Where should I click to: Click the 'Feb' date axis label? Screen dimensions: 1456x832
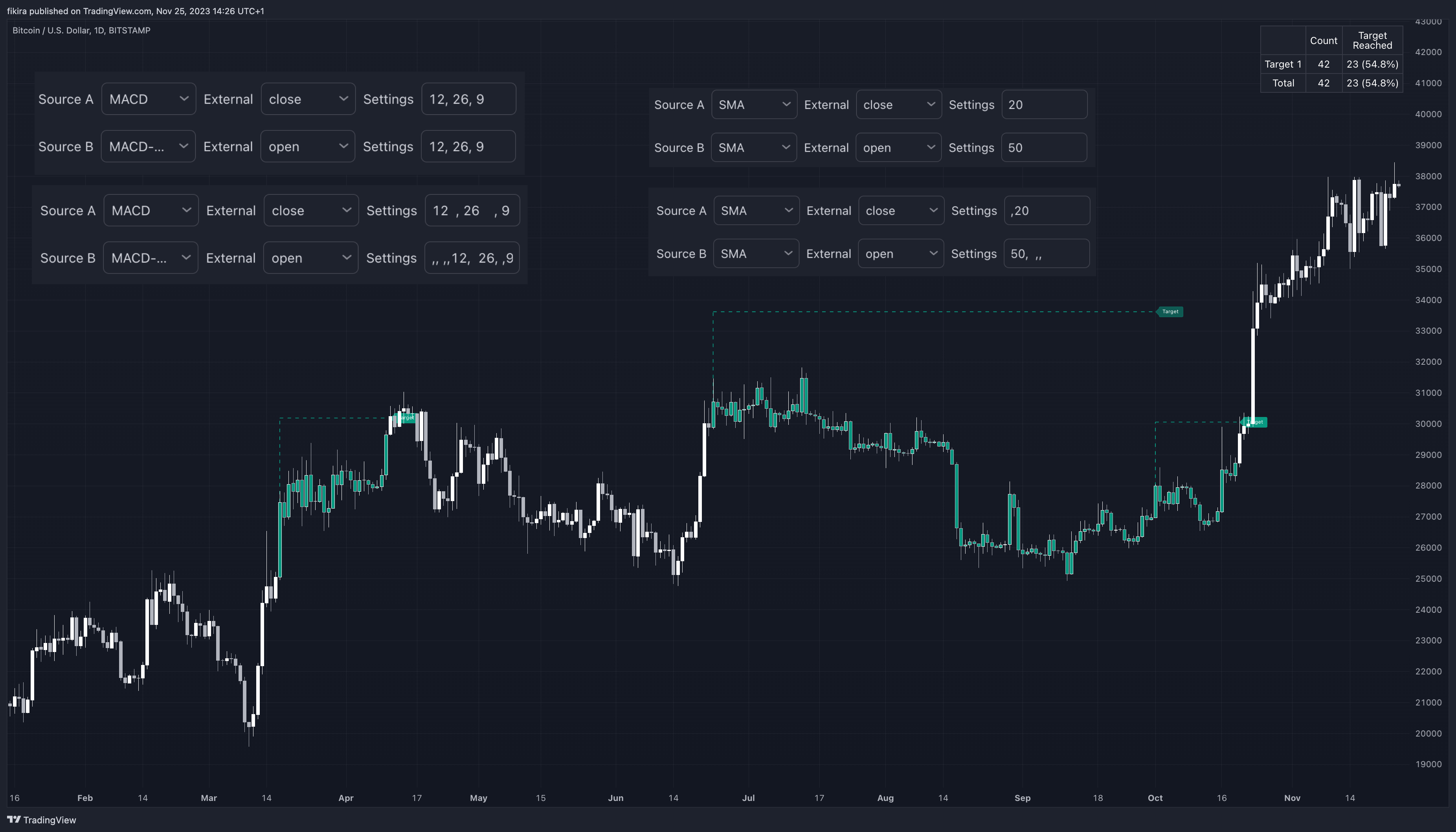(85, 798)
